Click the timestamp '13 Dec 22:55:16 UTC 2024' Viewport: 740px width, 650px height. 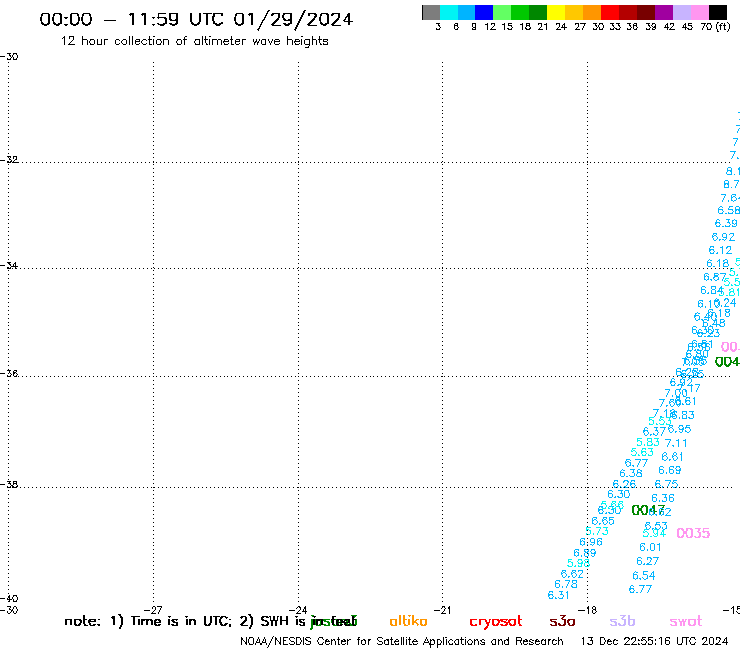click(x=654, y=641)
